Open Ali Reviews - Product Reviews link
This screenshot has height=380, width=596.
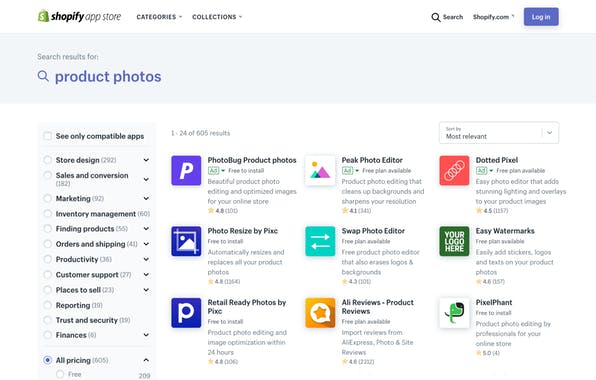[377, 307]
